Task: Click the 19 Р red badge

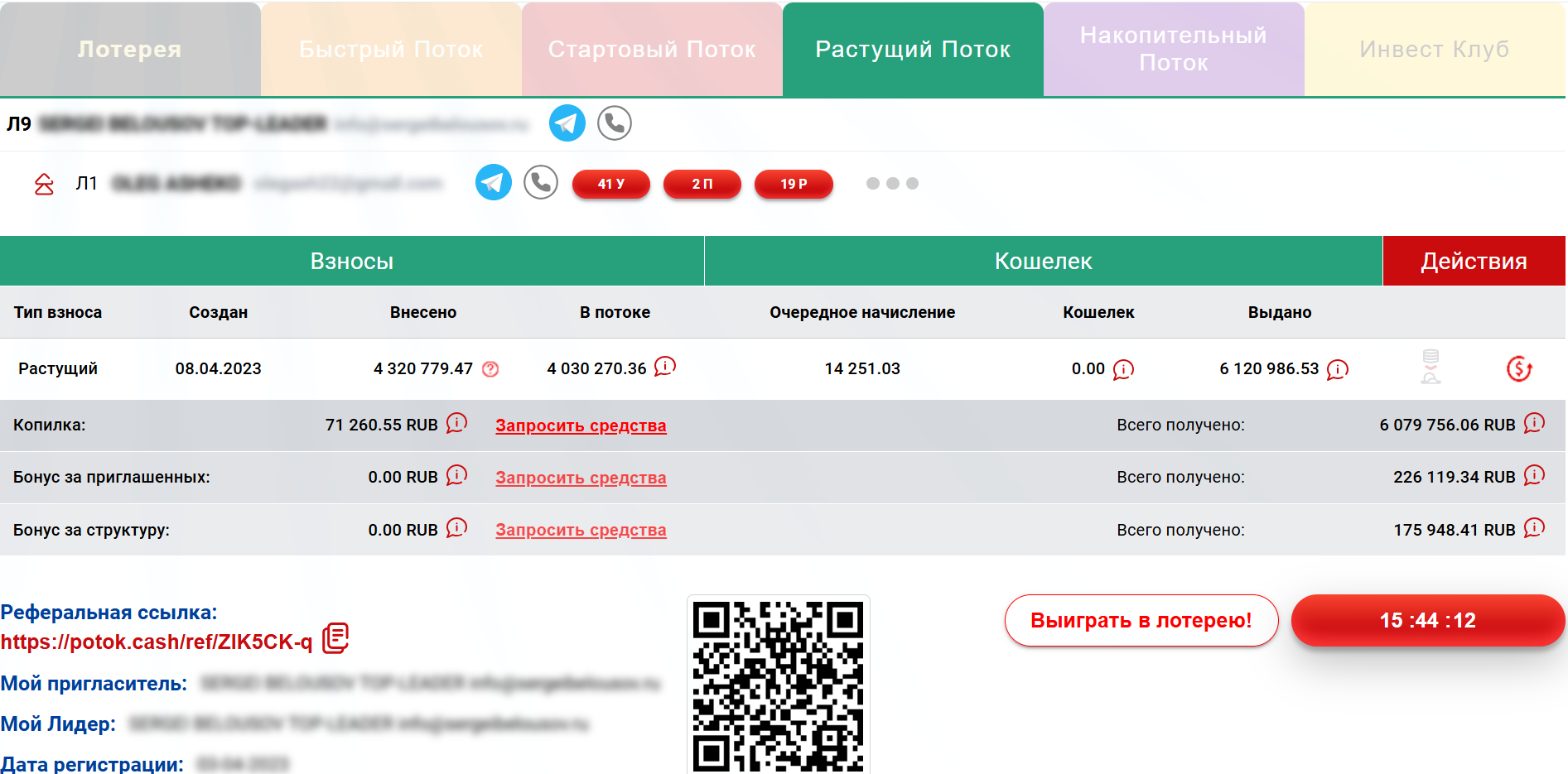Action: pos(793,184)
